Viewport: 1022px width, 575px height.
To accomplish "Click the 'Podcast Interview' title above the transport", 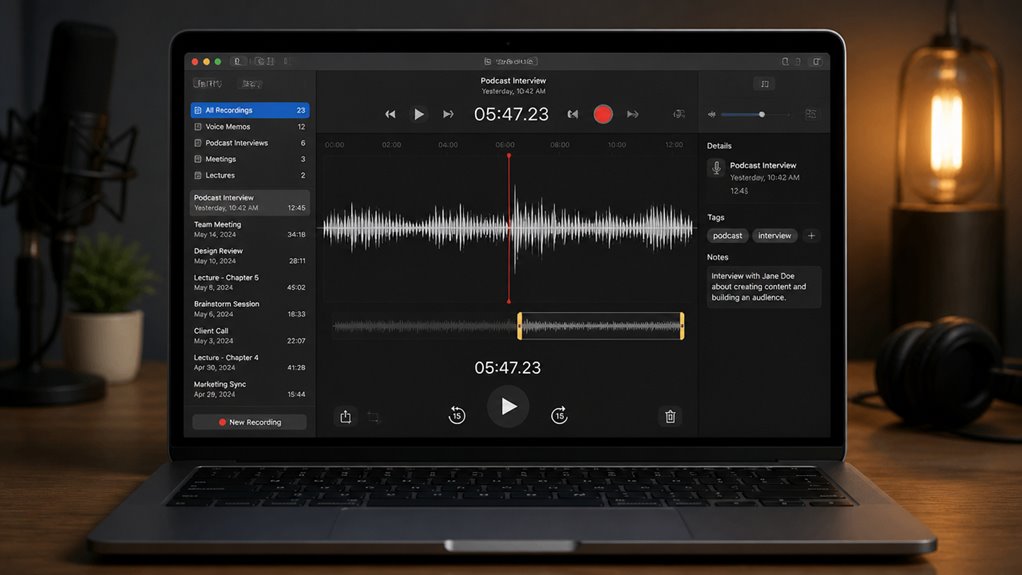I will [513, 81].
